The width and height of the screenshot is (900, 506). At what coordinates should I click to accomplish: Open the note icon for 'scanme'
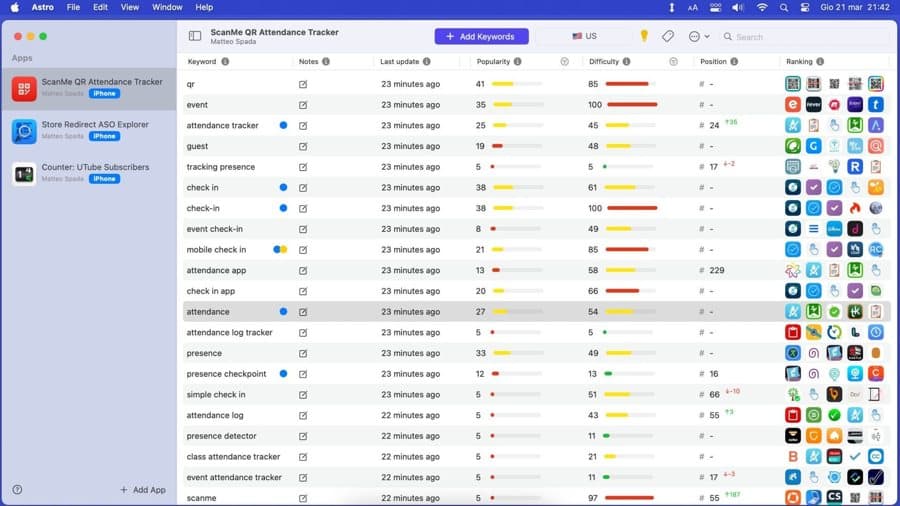(x=303, y=498)
